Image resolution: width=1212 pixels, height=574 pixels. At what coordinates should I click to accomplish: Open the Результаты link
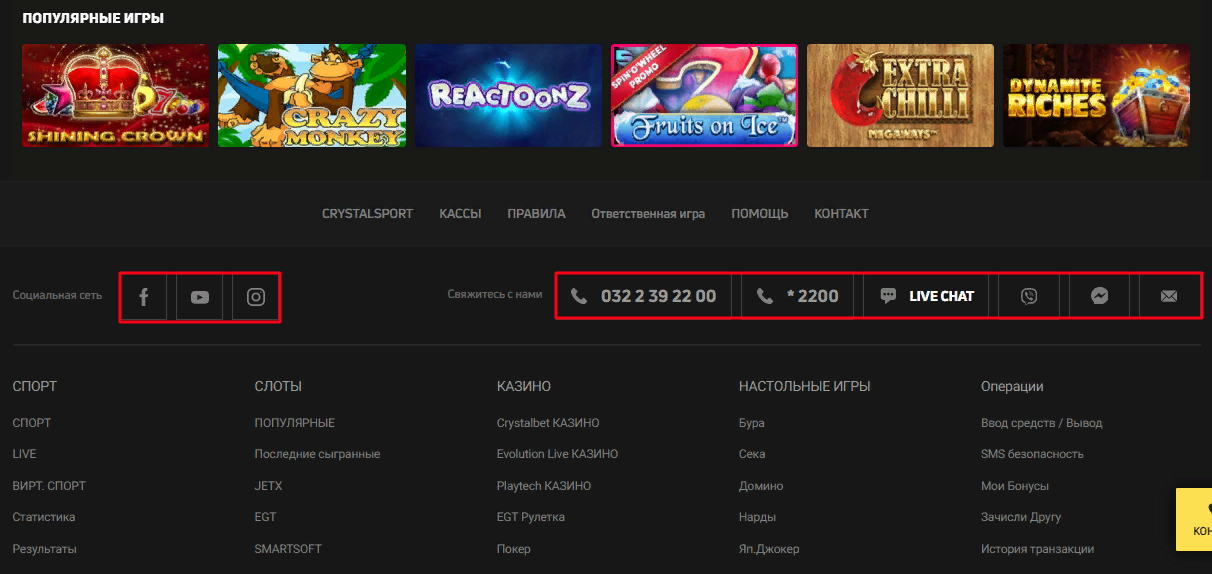tap(44, 549)
